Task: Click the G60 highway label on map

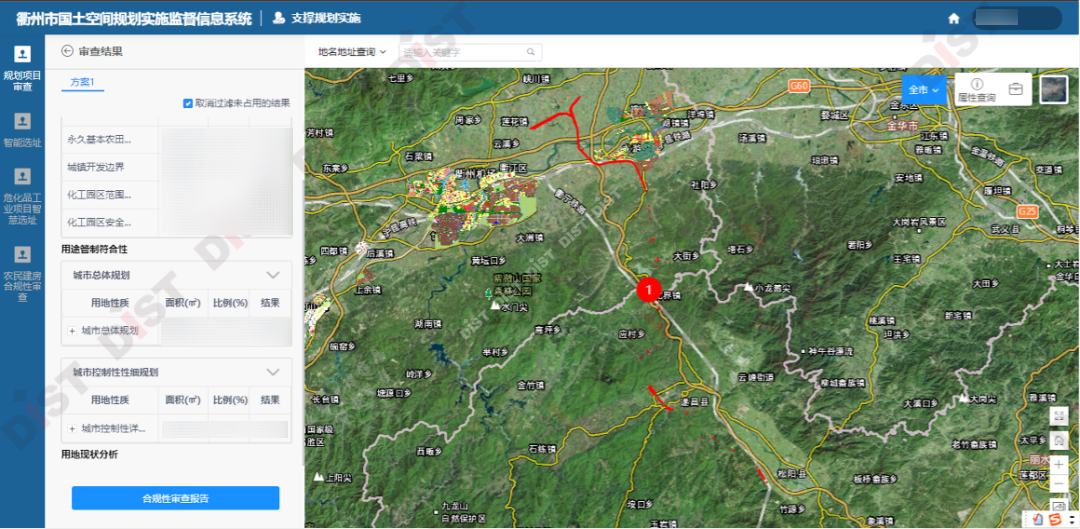Action: pyautogui.click(x=800, y=86)
